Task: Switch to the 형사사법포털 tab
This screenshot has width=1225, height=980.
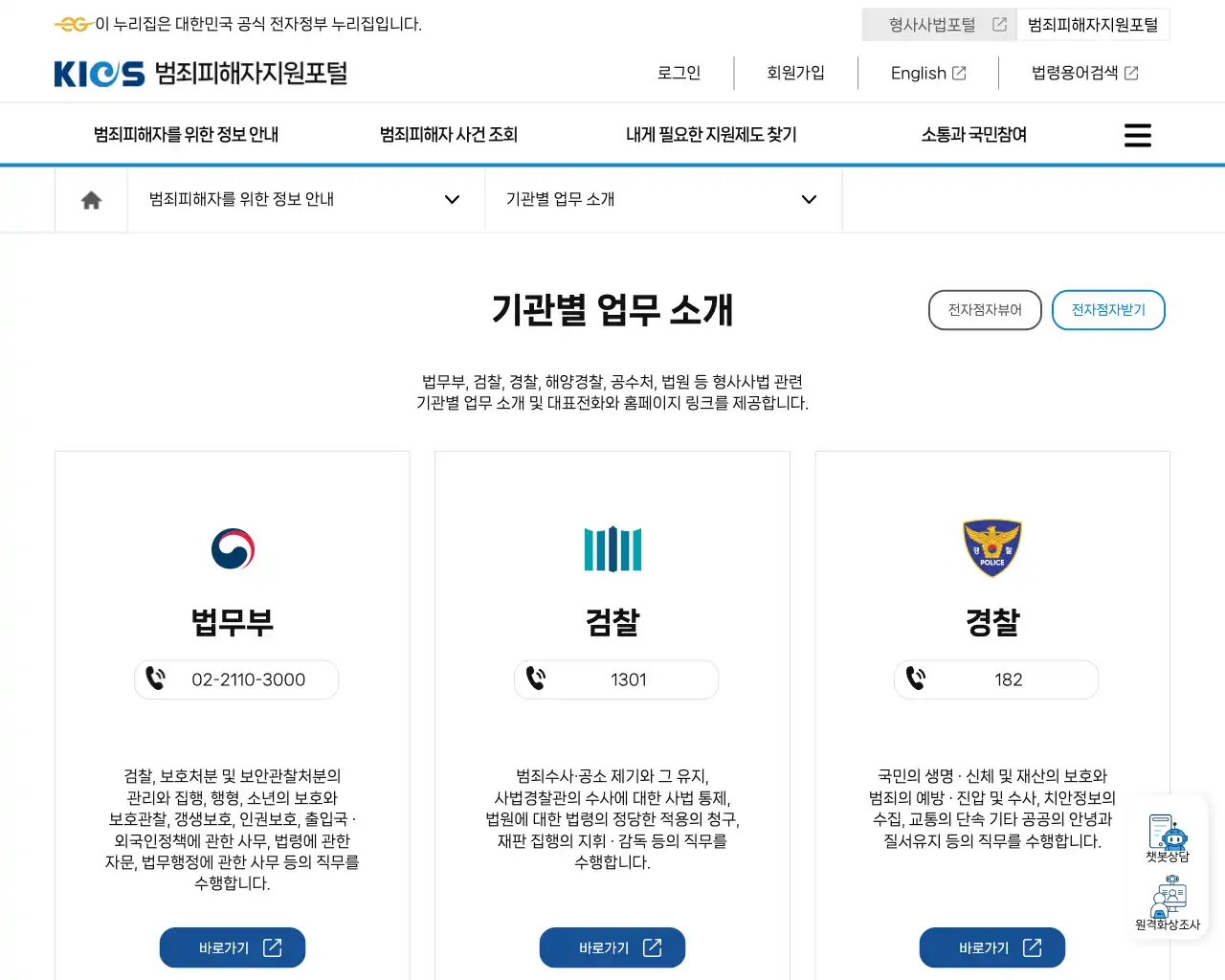Action: (x=939, y=25)
